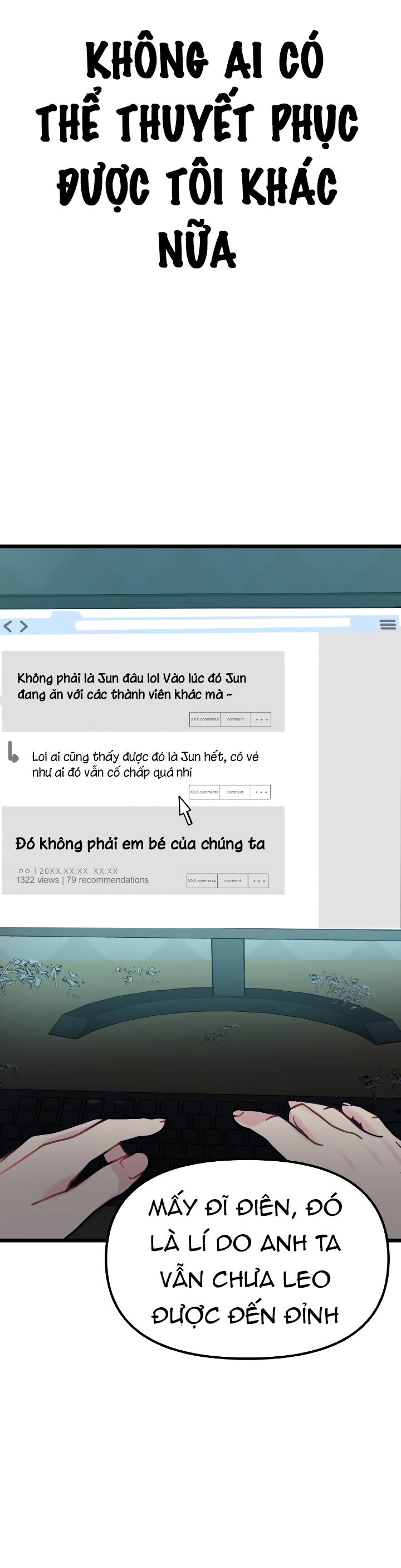Click the '1322 views | 79 recommendations' text

point(82,880)
